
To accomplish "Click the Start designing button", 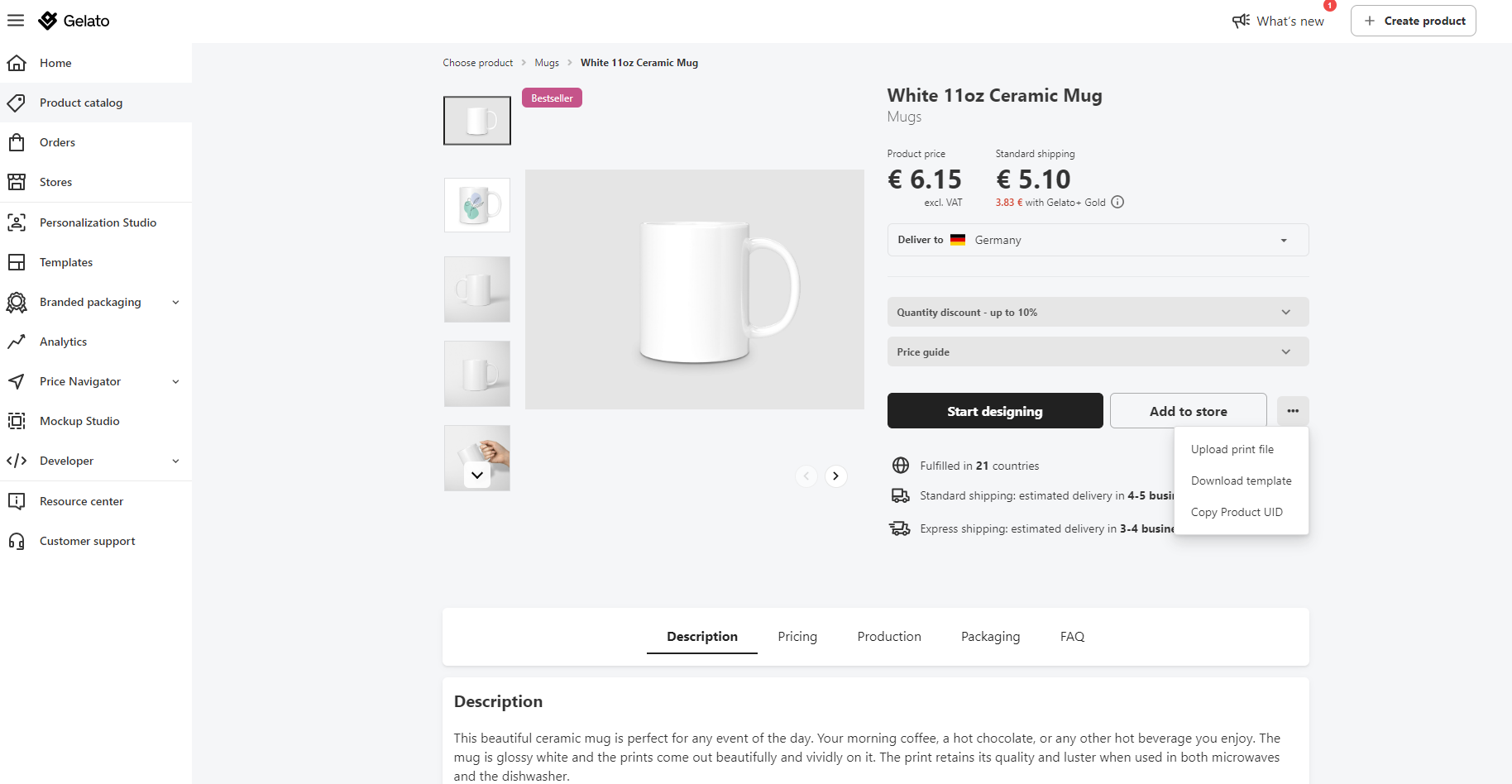I will click(995, 411).
